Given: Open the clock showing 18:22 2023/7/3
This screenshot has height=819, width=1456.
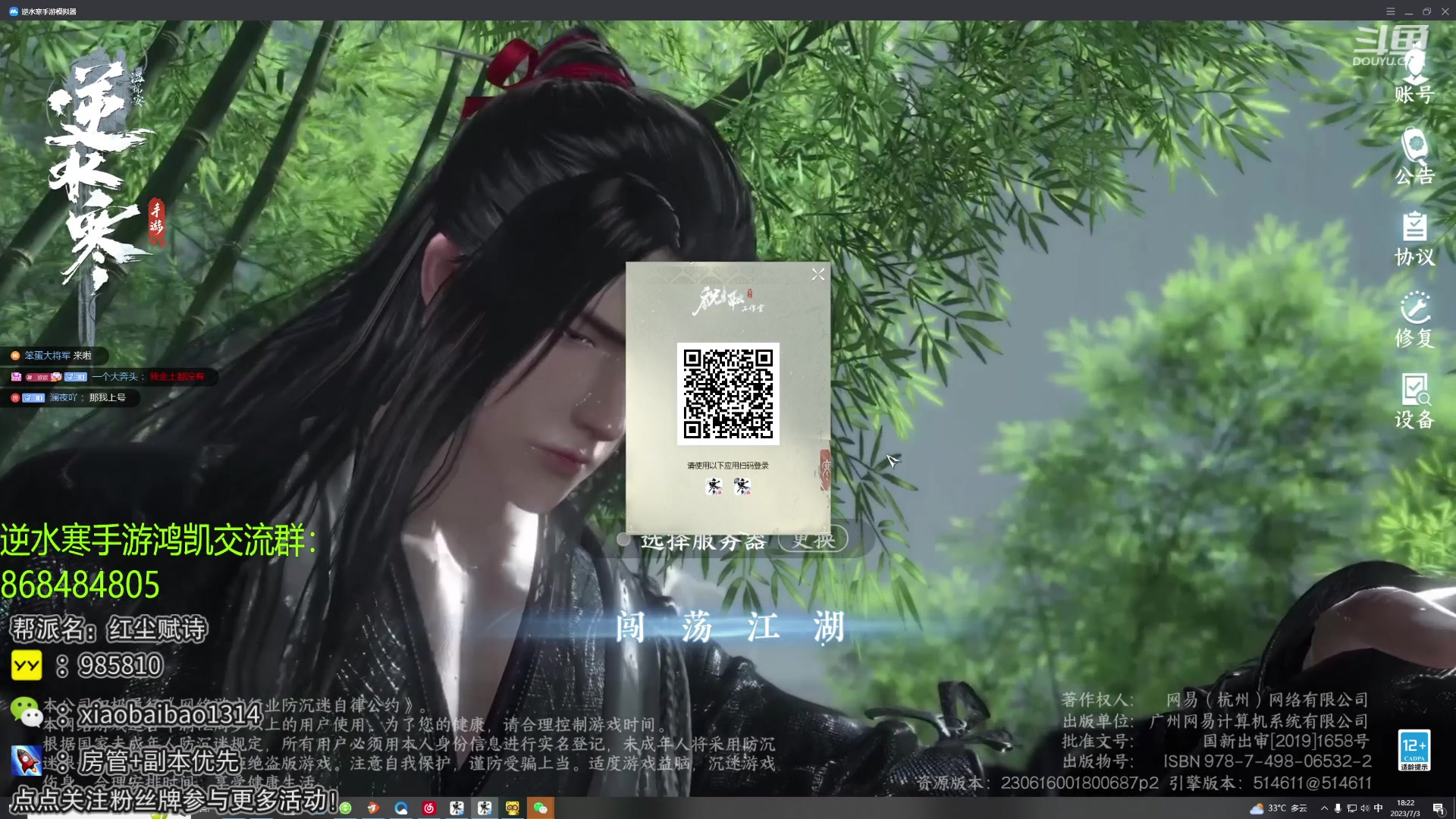Looking at the screenshot, I should pyautogui.click(x=1405, y=808).
